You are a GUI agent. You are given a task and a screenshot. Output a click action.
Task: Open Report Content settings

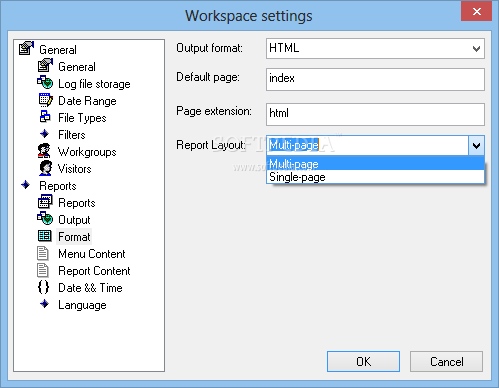click(x=94, y=271)
